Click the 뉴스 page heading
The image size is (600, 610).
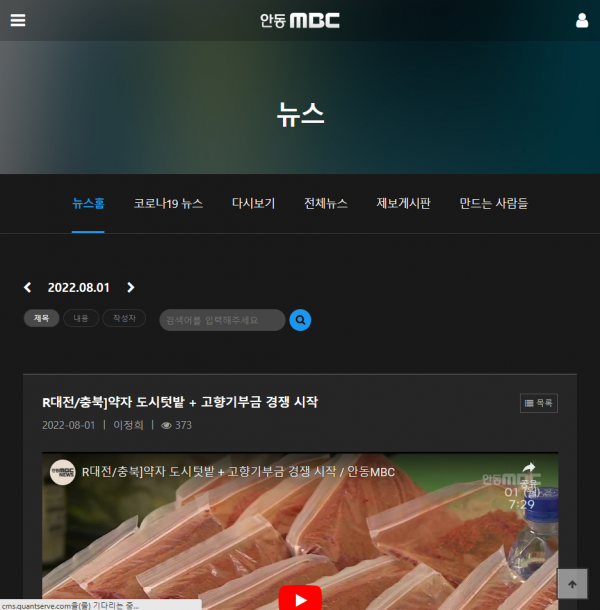pyautogui.click(x=300, y=114)
